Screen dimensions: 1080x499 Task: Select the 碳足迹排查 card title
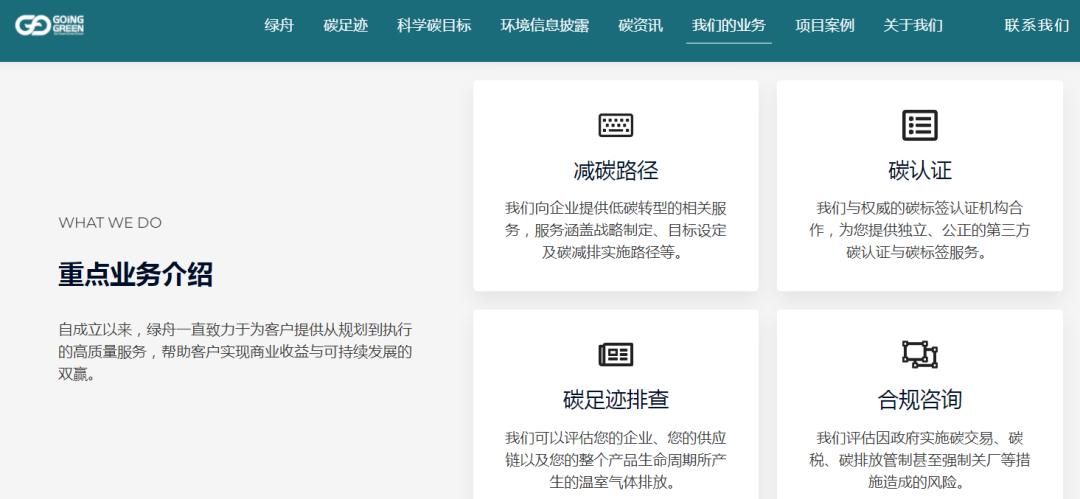click(x=616, y=399)
